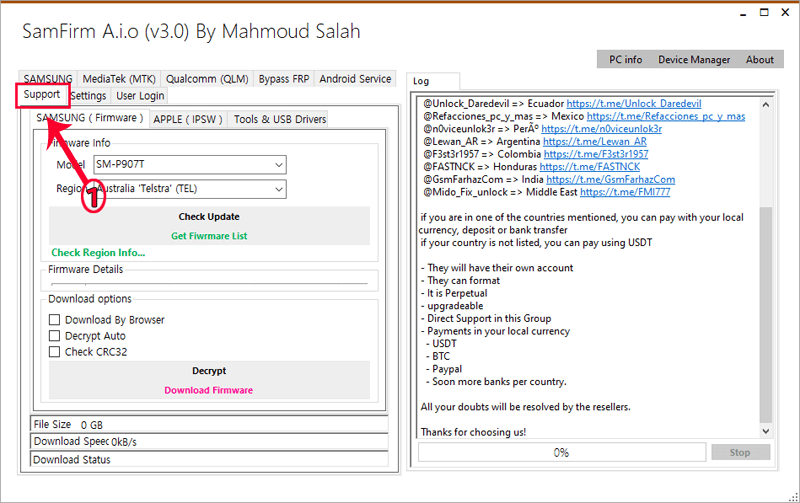
Task: Open the FMI777 Telegram link
Action: point(625,192)
